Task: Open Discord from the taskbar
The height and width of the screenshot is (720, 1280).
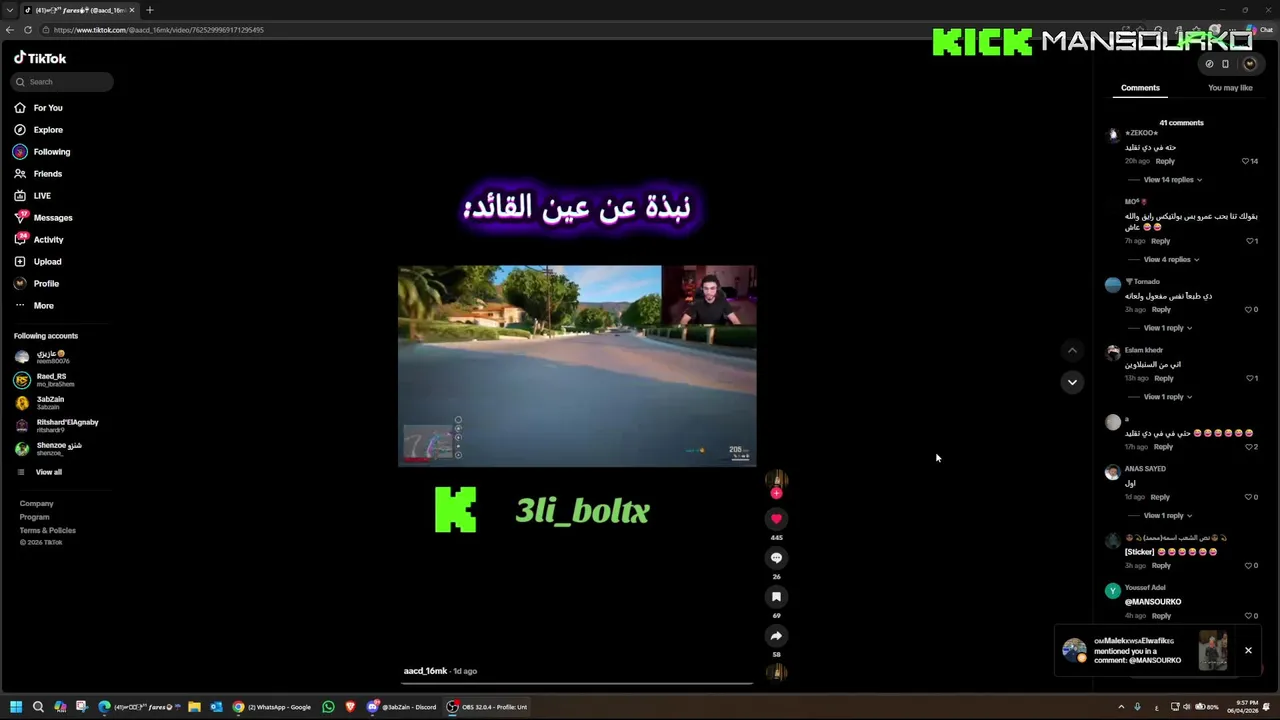Action: pos(402,707)
